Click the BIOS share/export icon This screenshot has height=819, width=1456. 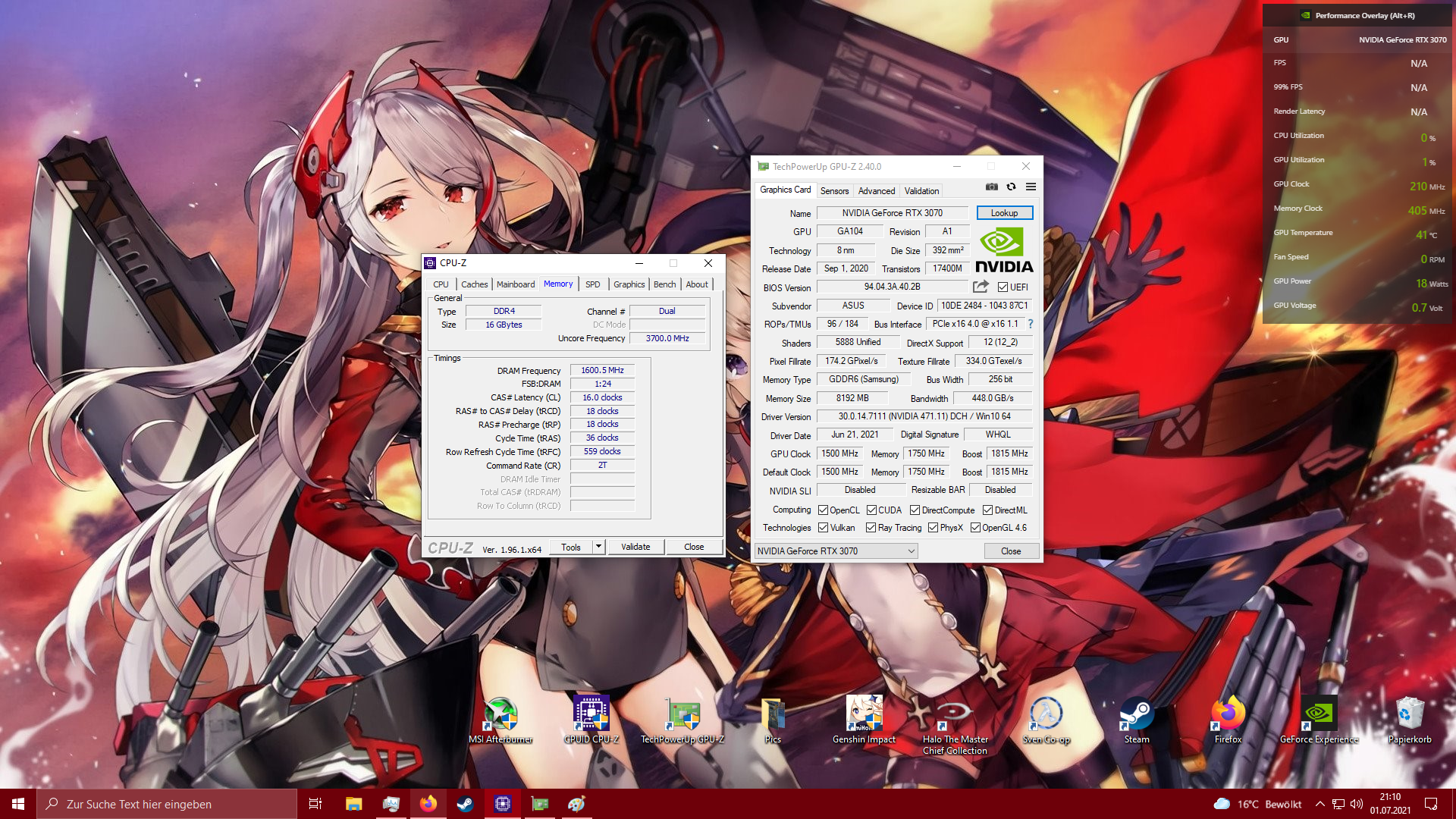coord(981,287)
